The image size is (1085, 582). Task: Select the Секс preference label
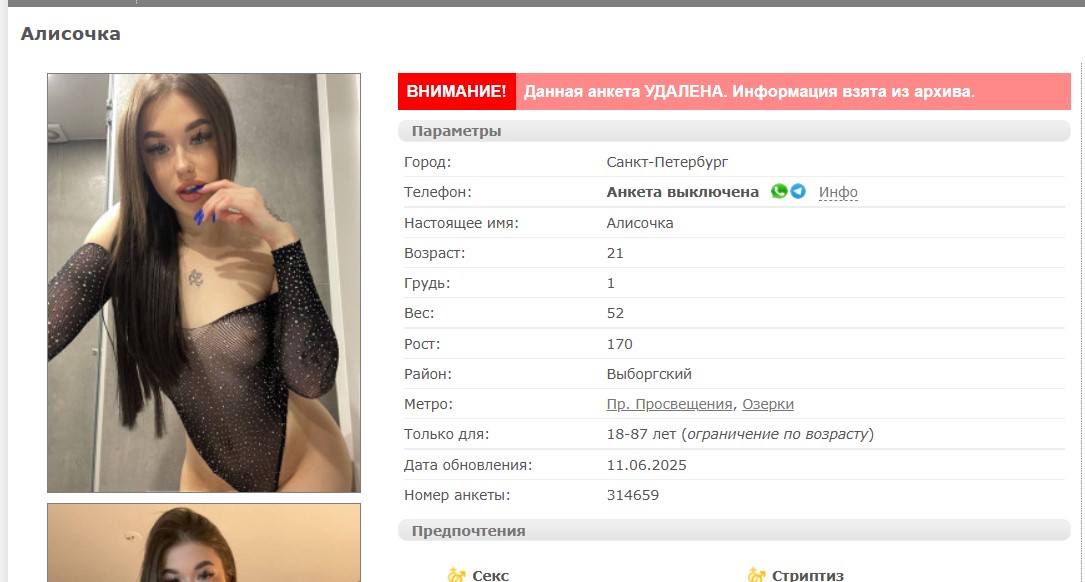point(491,576)
